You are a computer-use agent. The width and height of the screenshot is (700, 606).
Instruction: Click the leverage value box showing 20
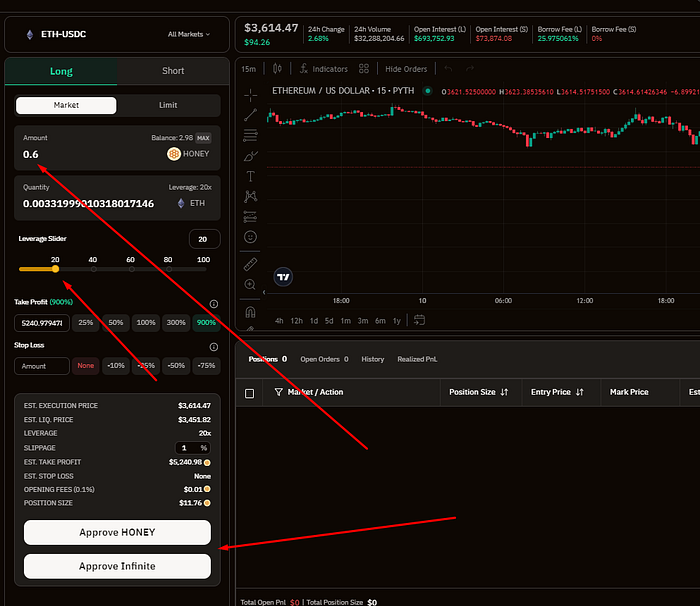pos(204,239)
